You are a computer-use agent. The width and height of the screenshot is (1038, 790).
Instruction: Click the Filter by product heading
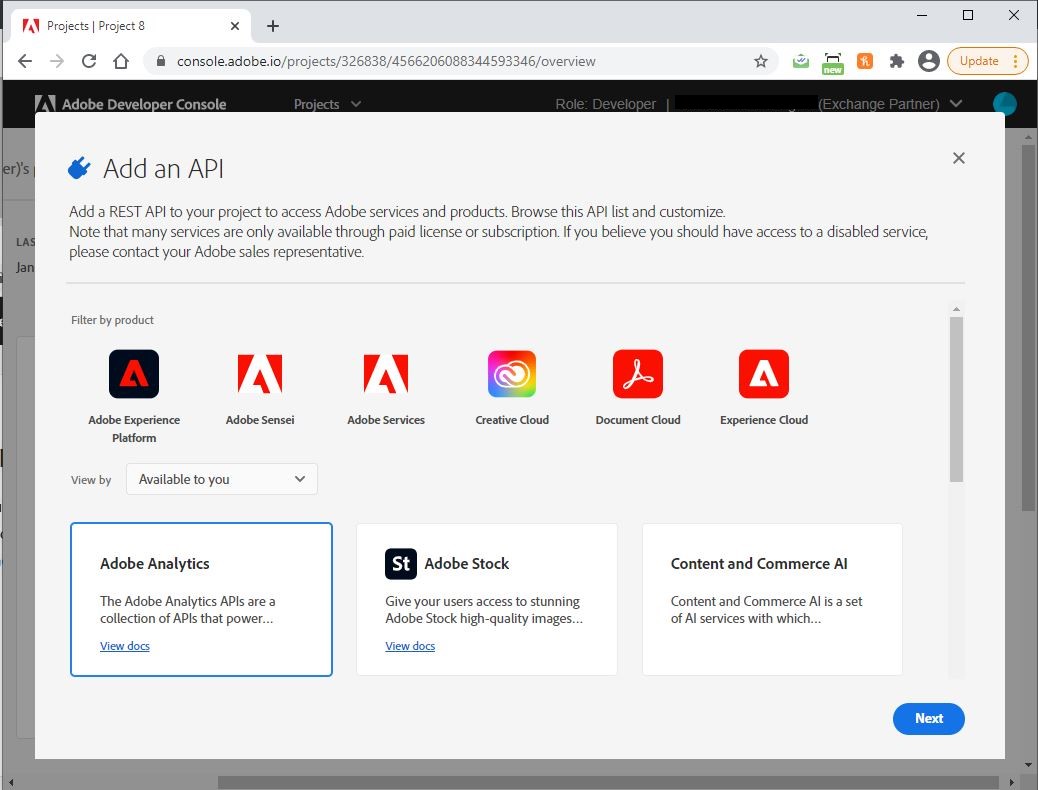112,320
